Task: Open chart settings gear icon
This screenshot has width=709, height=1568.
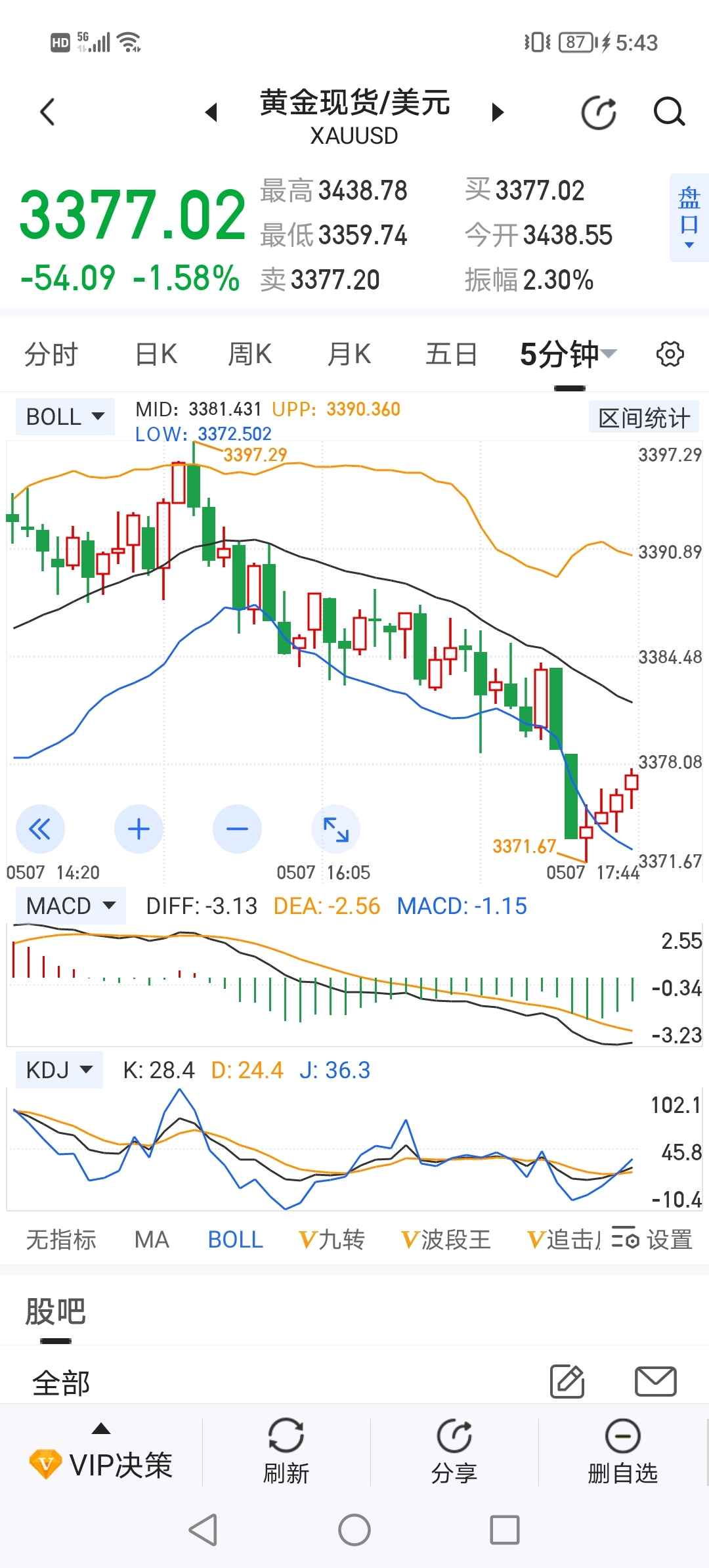Action: (x=670, y=354)
